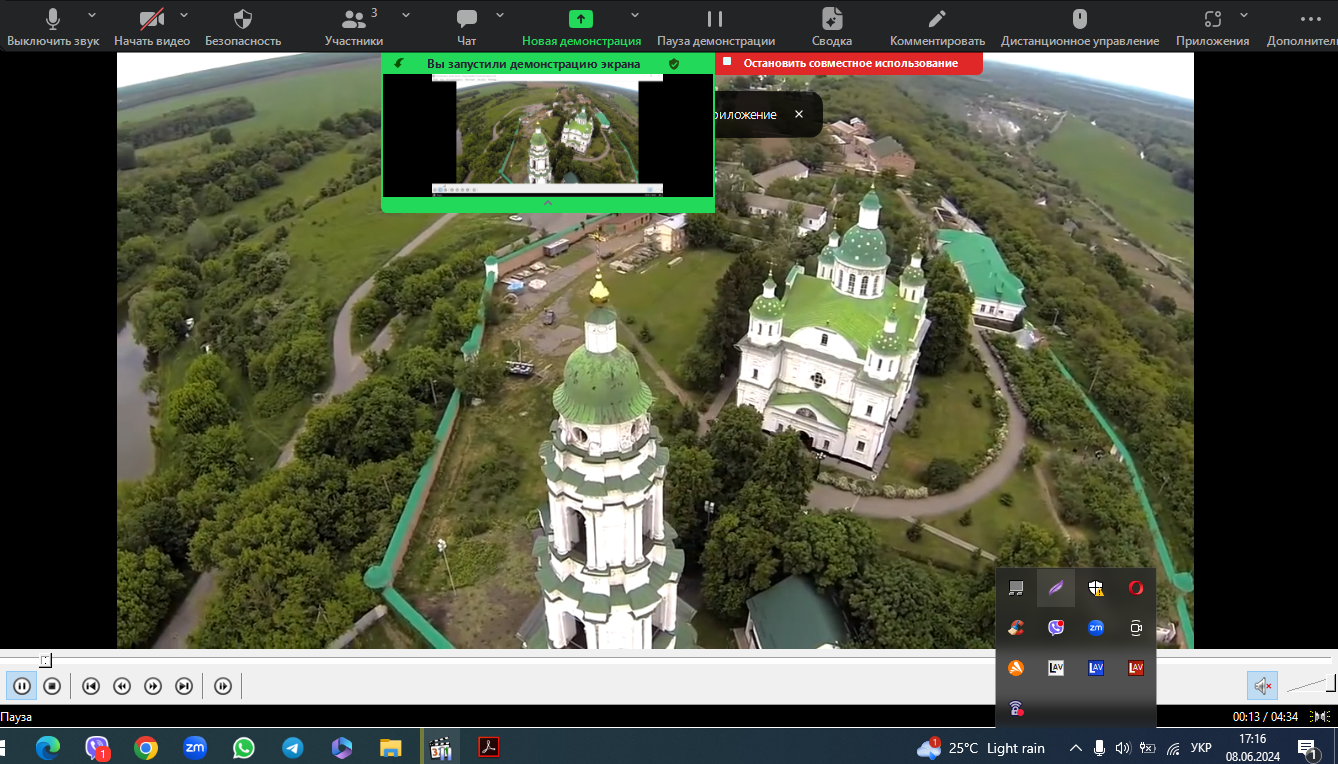Click the Telegram icon on the taskbar
The height and width of the screenshot is (764, 1338).
click(293, 747)
